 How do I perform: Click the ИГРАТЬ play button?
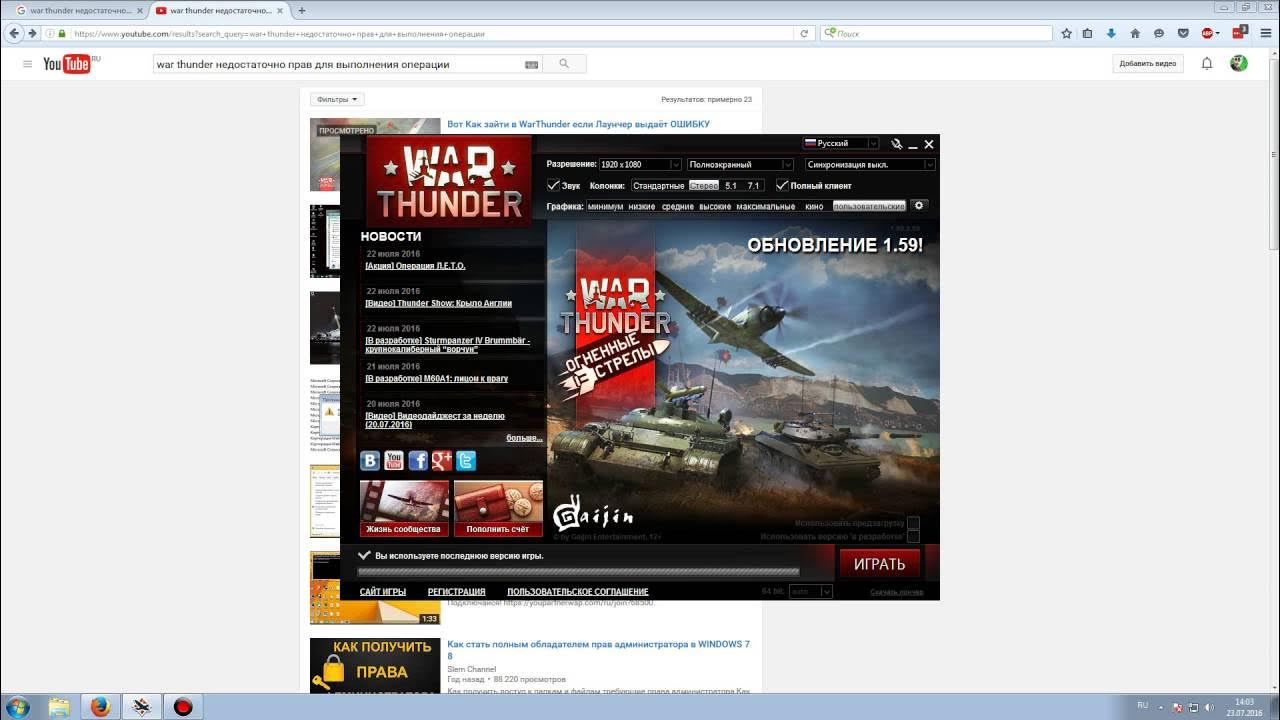[880, 564]
